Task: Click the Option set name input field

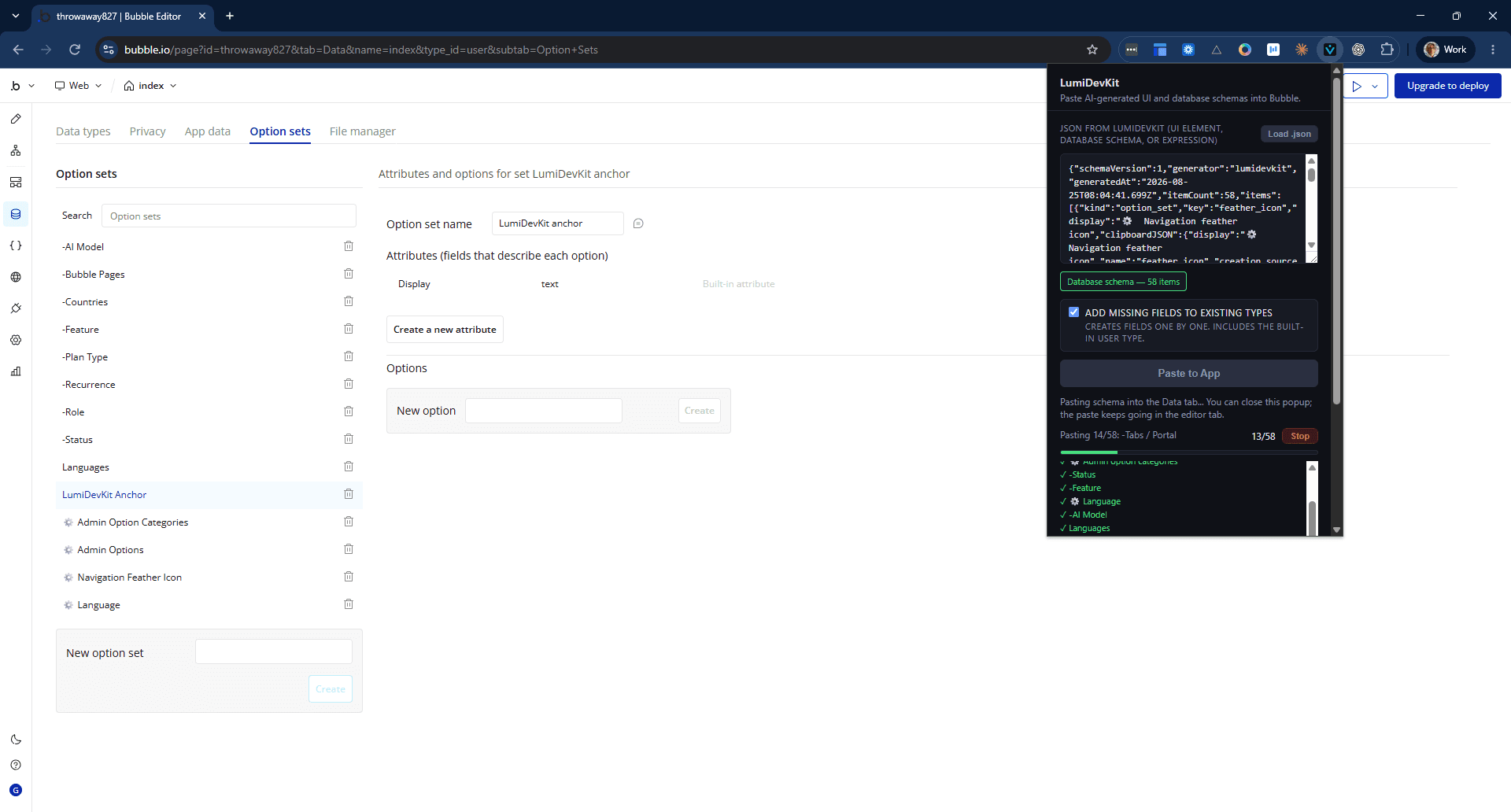Action: 558,223
